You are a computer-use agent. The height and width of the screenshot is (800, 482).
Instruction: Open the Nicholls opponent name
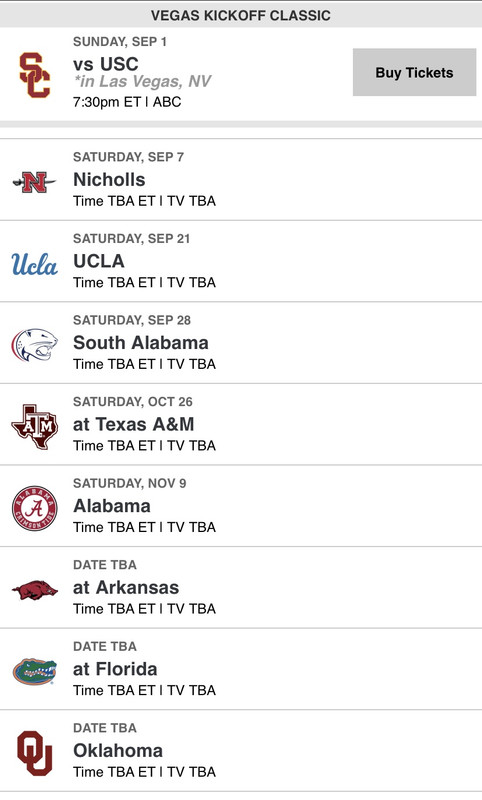click(109, 180)
